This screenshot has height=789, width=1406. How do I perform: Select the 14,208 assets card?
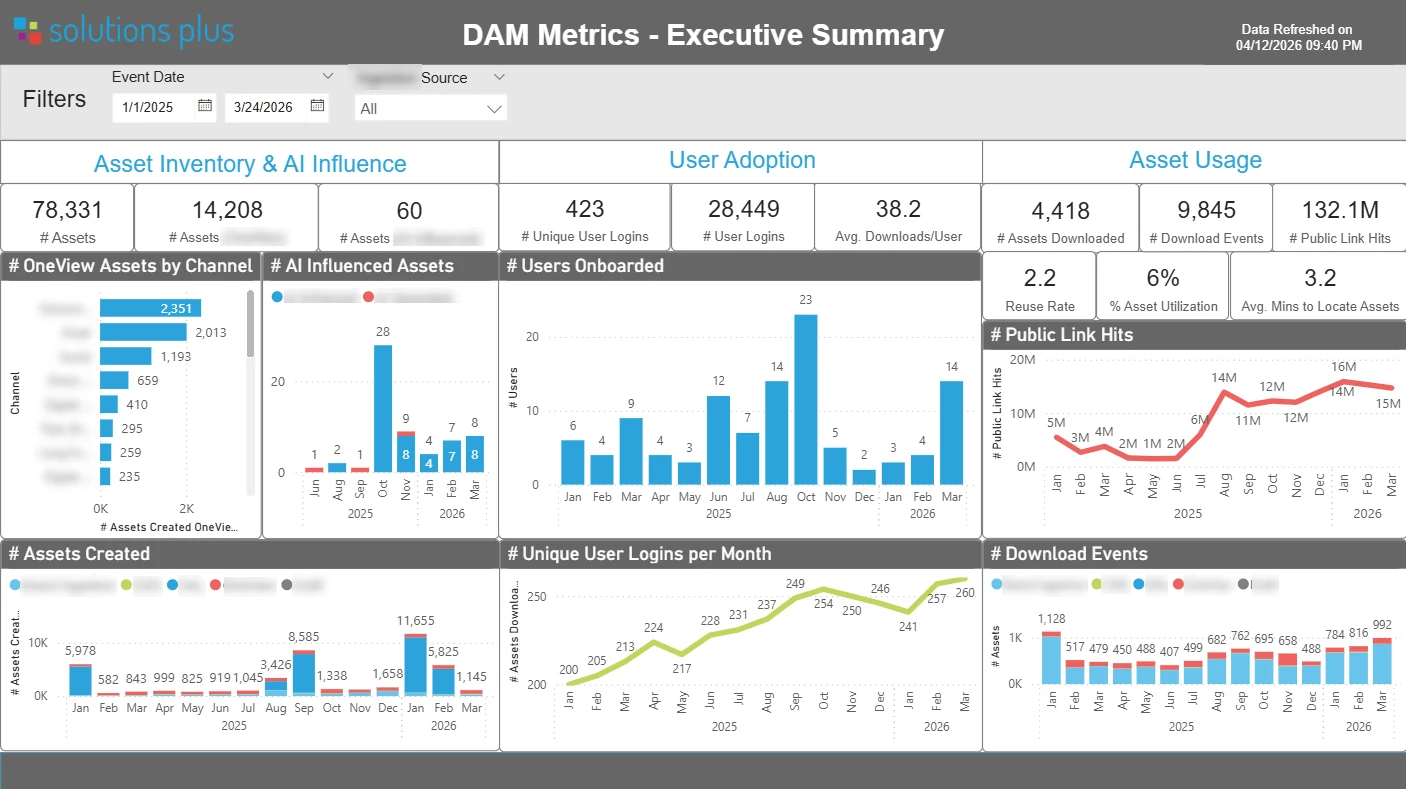[x=226, y=217]
